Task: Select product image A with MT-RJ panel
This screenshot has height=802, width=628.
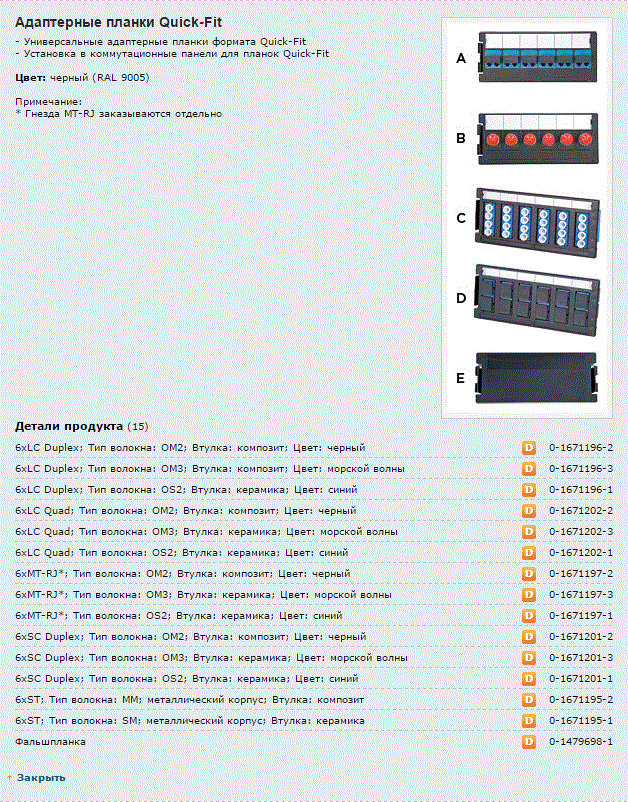Action: click(537, 57)
